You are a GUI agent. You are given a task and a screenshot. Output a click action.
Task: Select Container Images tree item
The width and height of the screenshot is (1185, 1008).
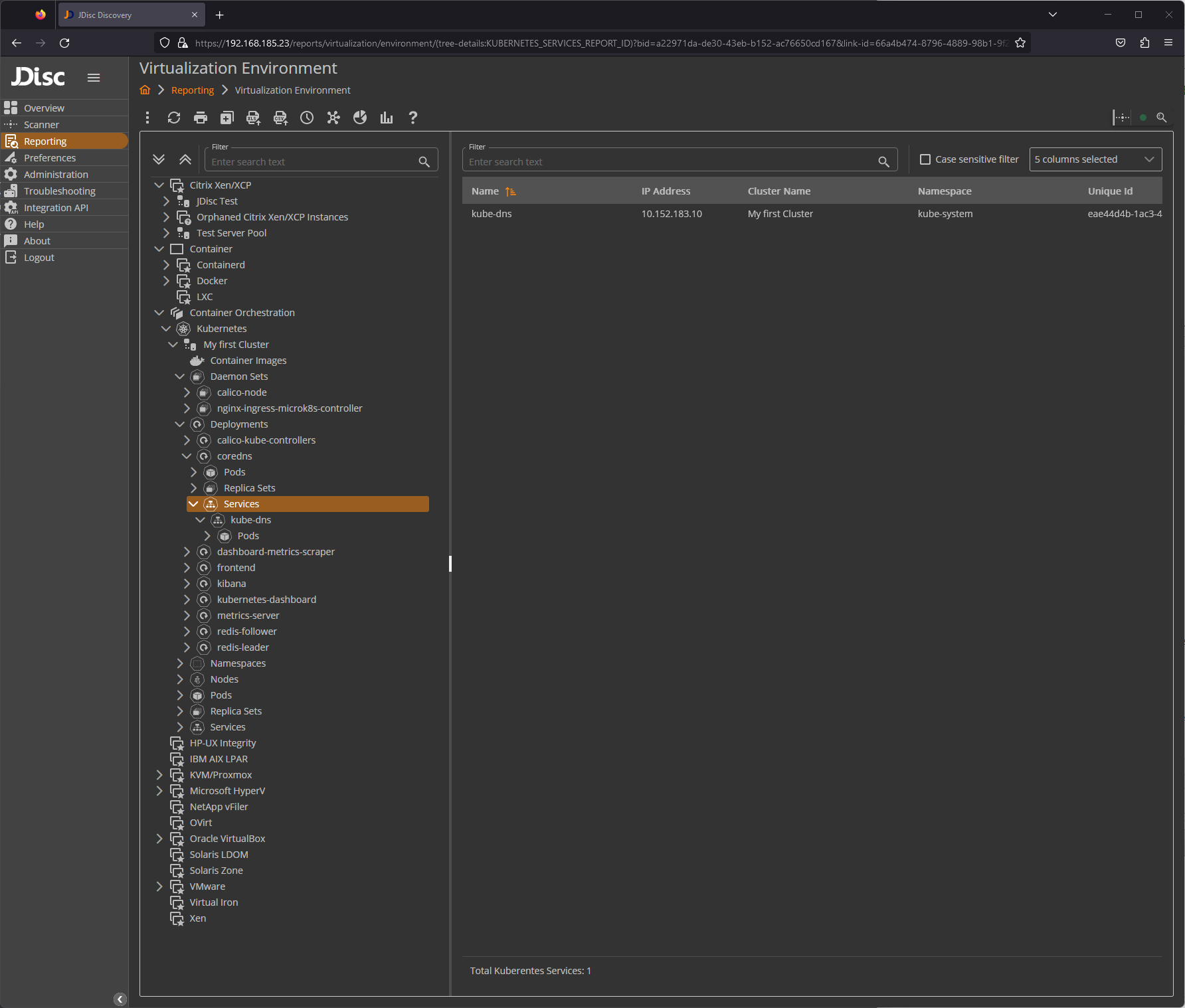pyautogui.click(x=248, y=361)
